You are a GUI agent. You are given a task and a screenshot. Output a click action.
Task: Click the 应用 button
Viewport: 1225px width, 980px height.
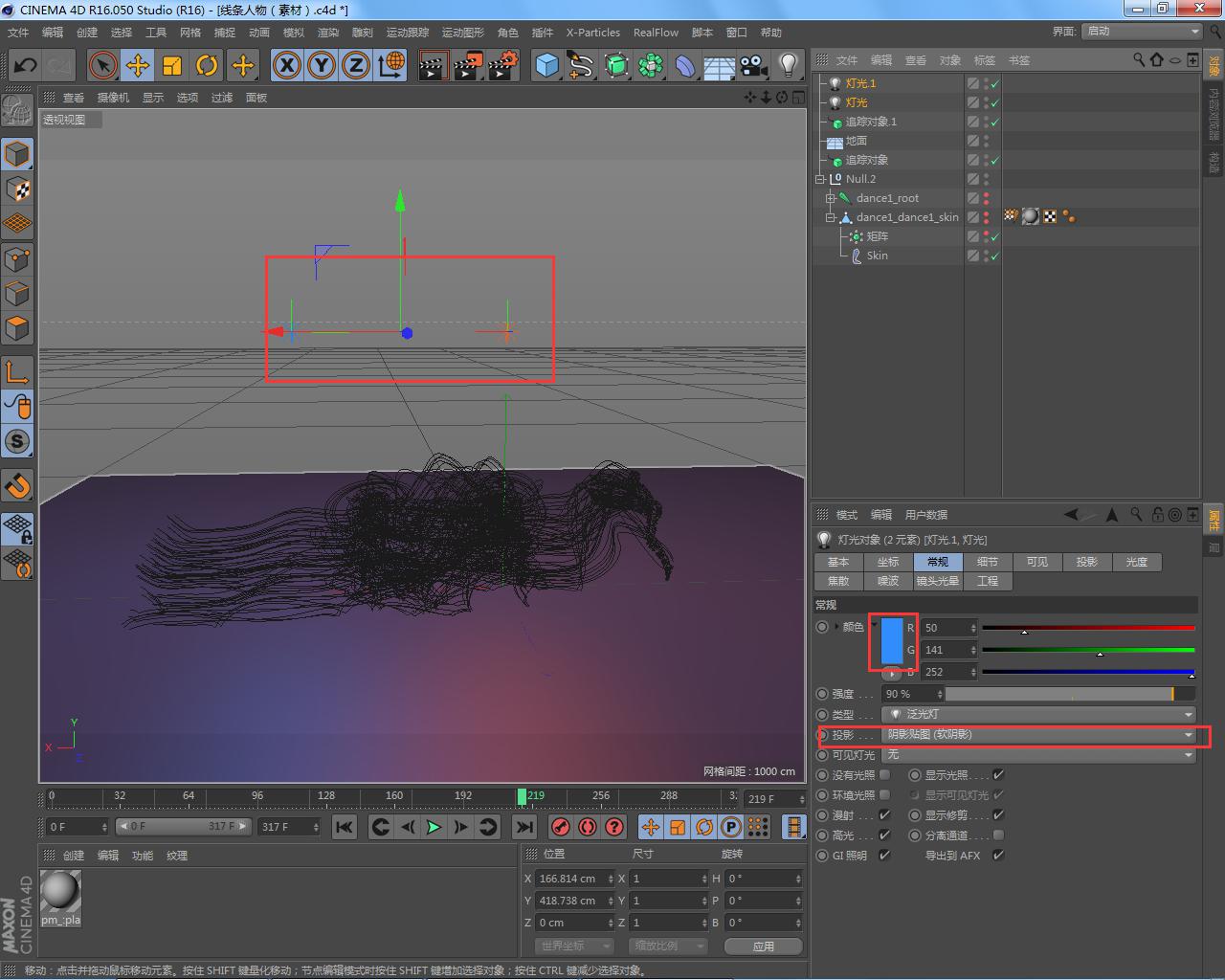pos(763,947)
